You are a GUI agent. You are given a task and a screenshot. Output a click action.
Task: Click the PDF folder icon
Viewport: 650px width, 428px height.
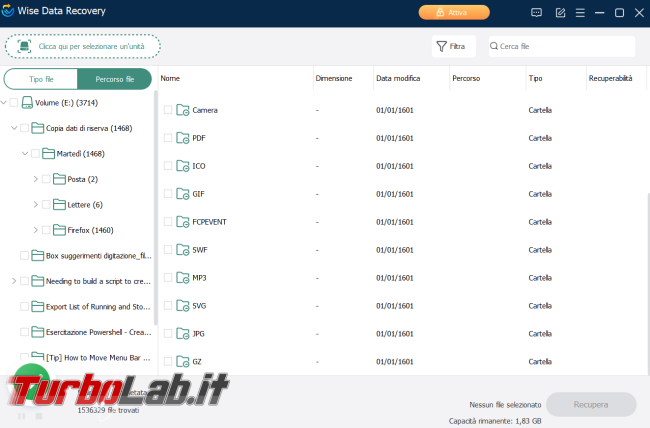point(182,138)
